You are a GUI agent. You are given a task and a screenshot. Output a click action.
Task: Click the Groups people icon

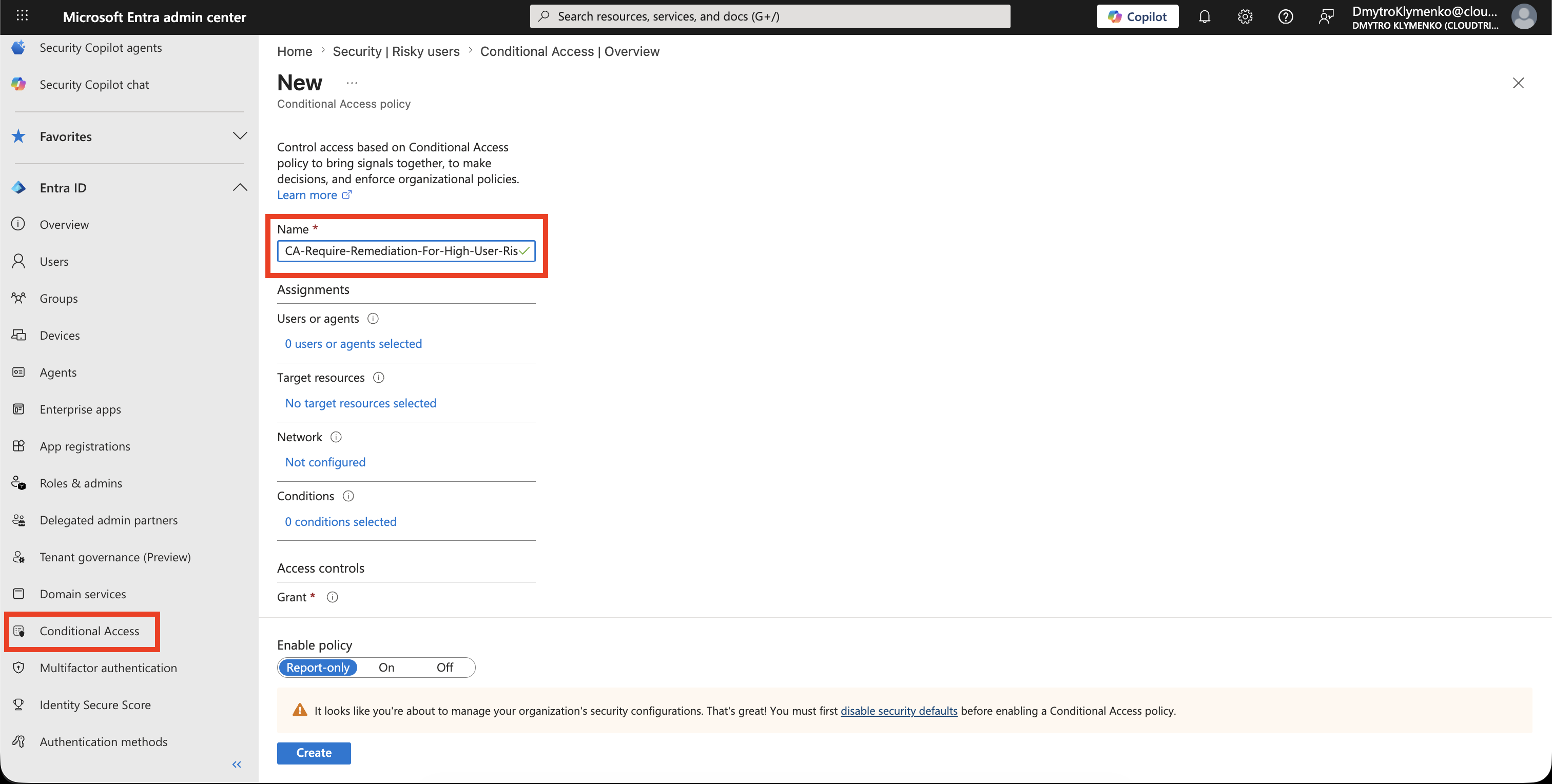pyautogui.click(x=18, y=298)
